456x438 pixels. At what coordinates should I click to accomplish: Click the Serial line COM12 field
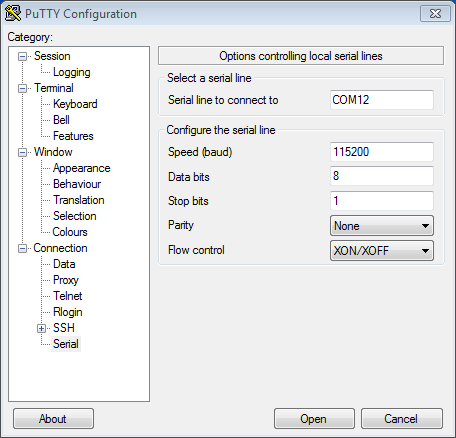(x=382, y=100)
